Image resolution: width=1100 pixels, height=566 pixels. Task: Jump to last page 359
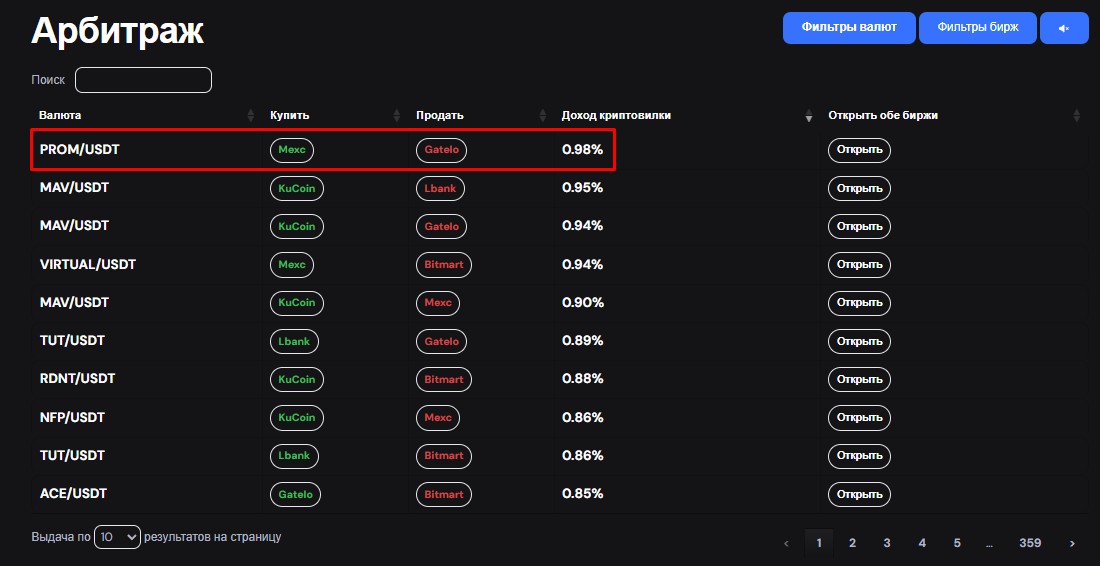[1030, 543]
